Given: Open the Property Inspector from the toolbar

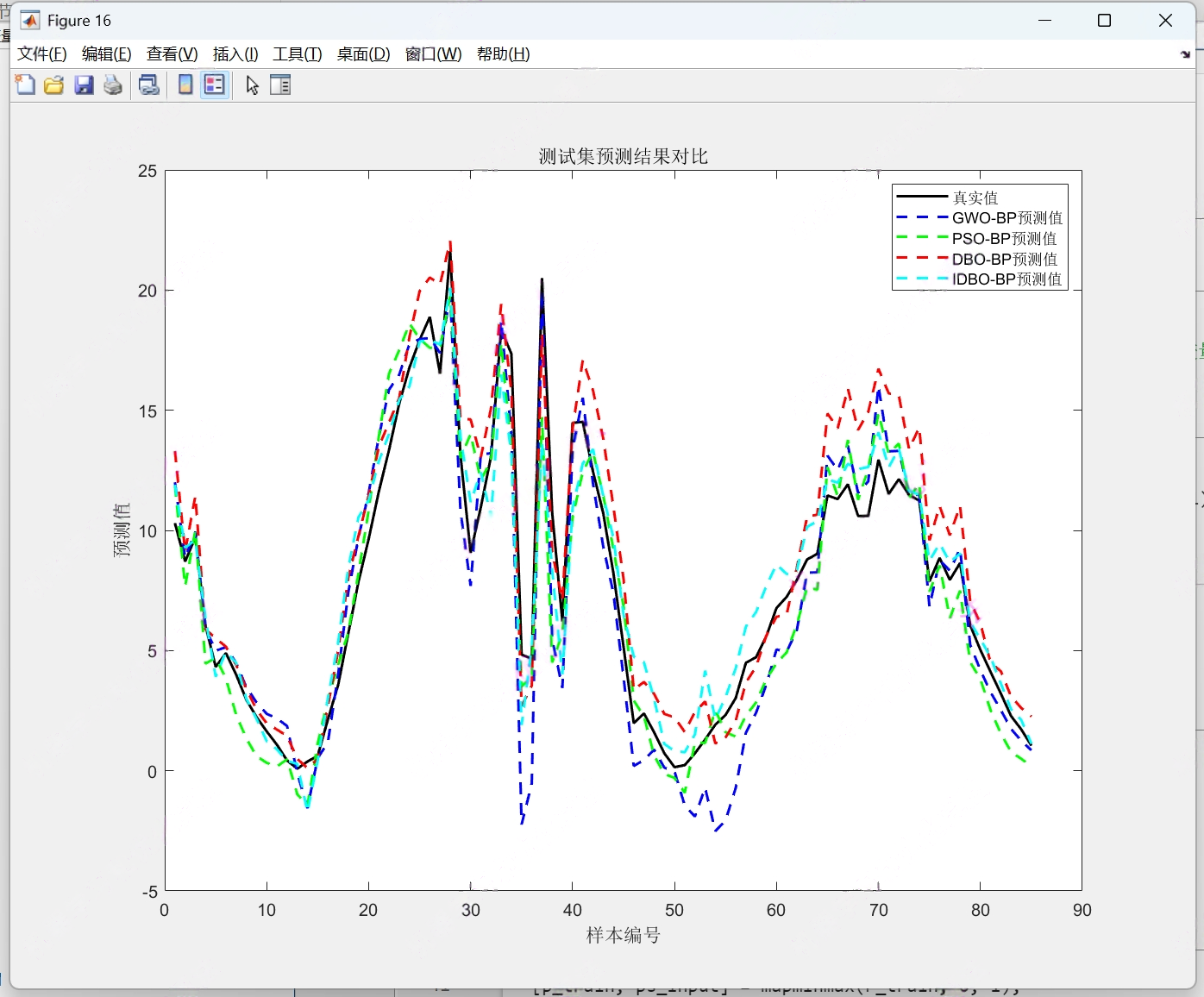Looking at the screenshot, I should coord(280,85).
